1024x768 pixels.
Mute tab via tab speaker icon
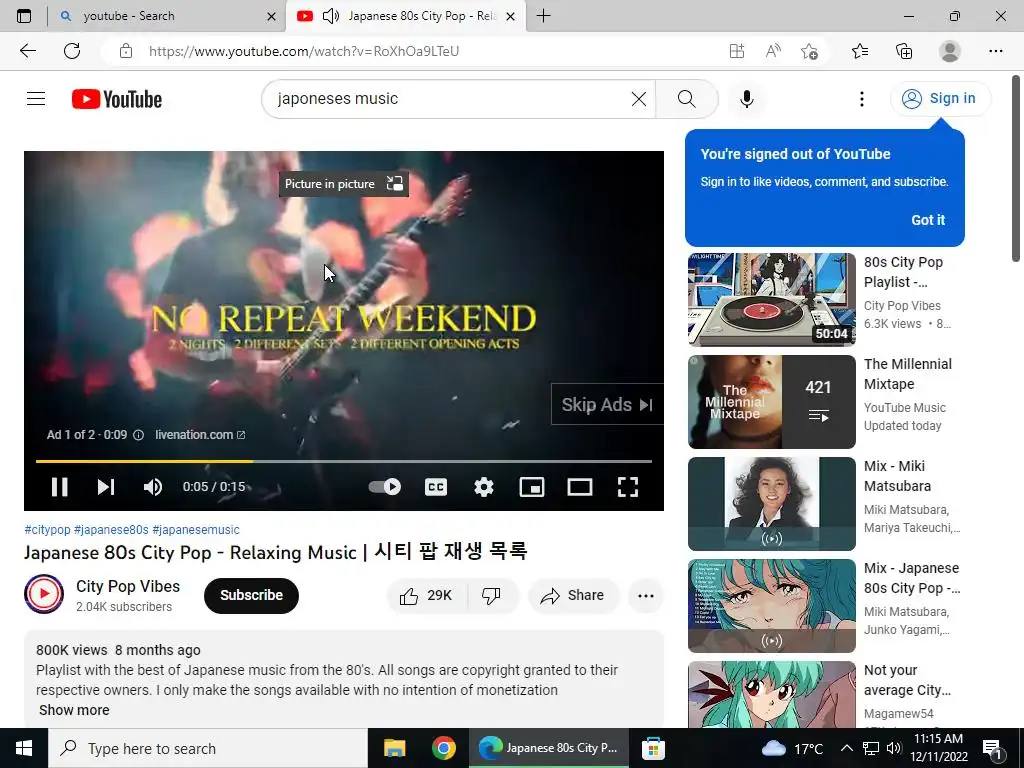pyautogui.click(x=331, y=16)
